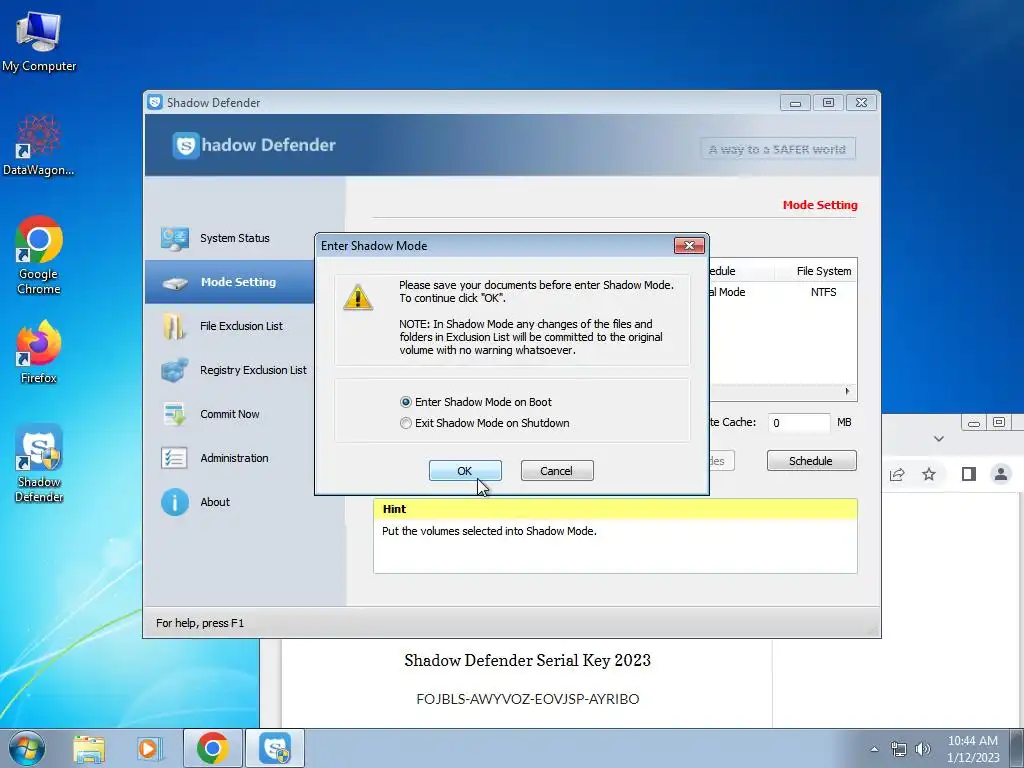The image size is (1024, 768).
Task: Open Registry Exclusion List section
Action: [x=253, y=370]
